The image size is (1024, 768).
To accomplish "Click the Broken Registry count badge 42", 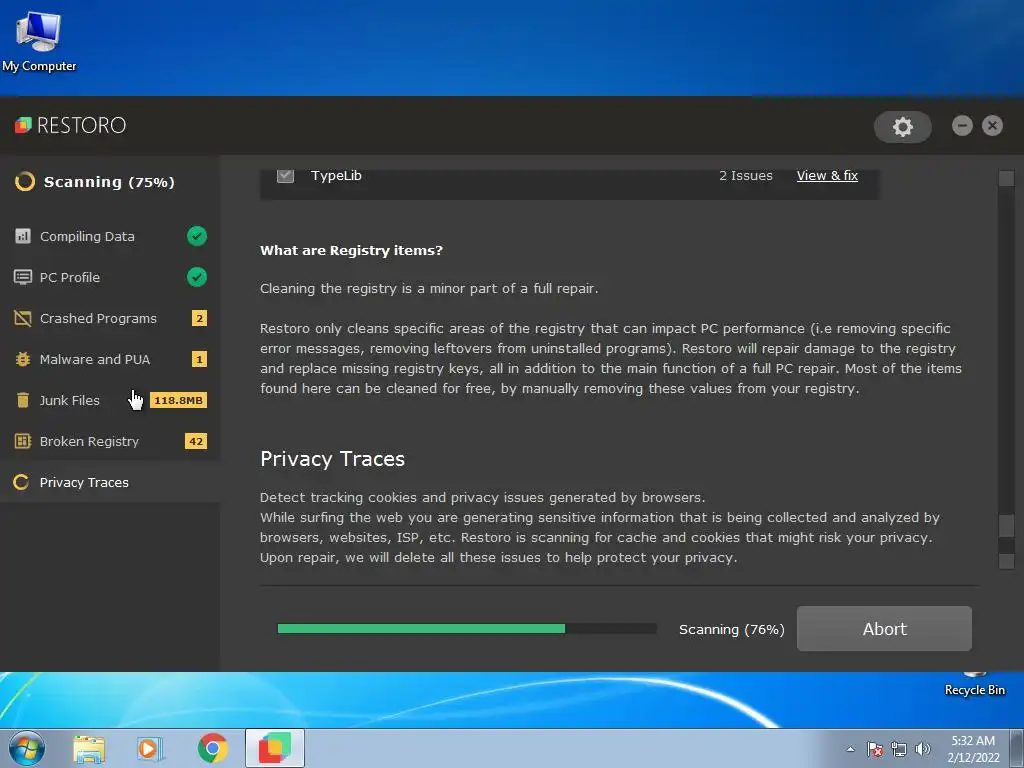I will [x=196, y=441].
